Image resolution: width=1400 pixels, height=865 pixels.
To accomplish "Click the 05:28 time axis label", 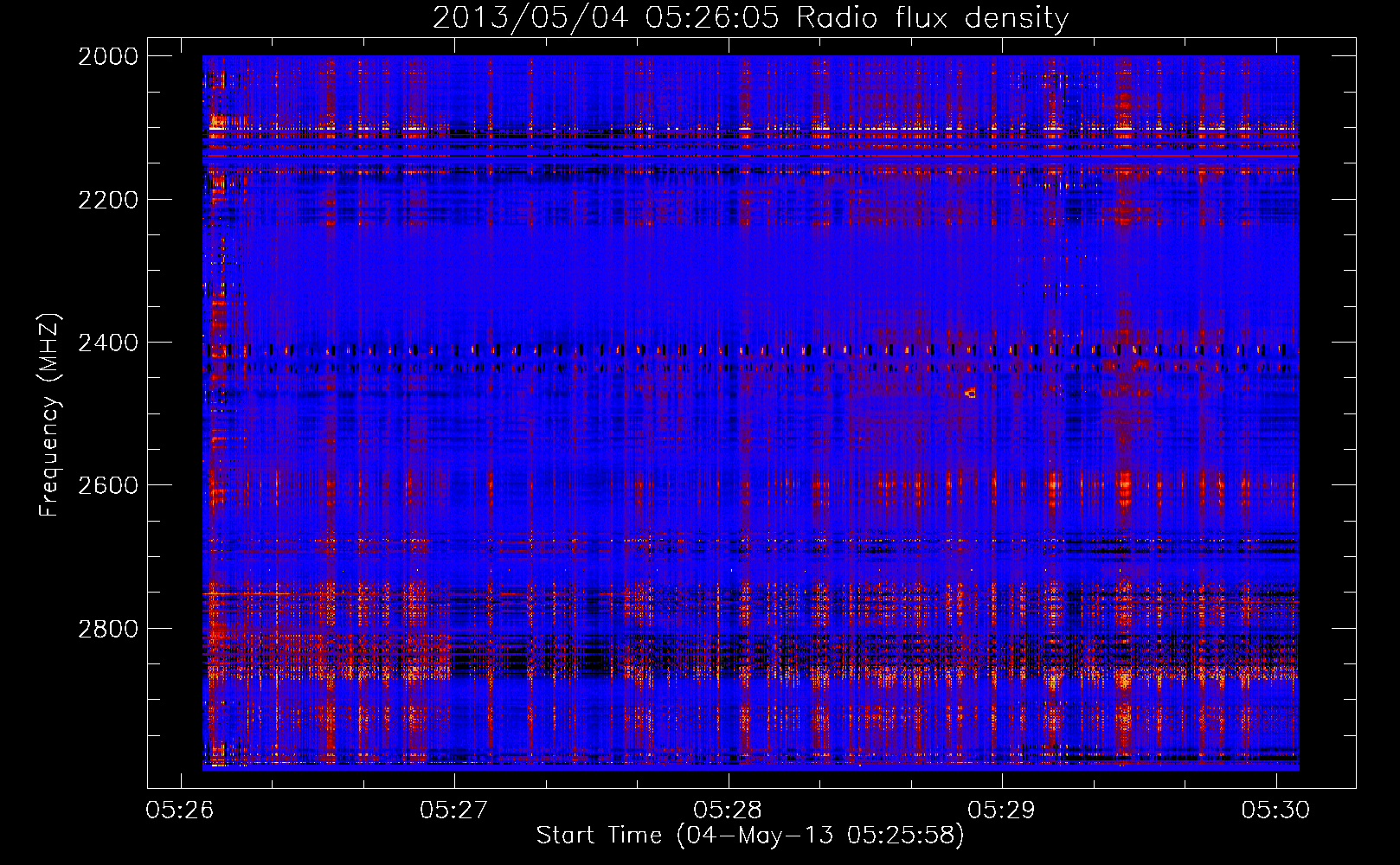I will pos(728,810).
